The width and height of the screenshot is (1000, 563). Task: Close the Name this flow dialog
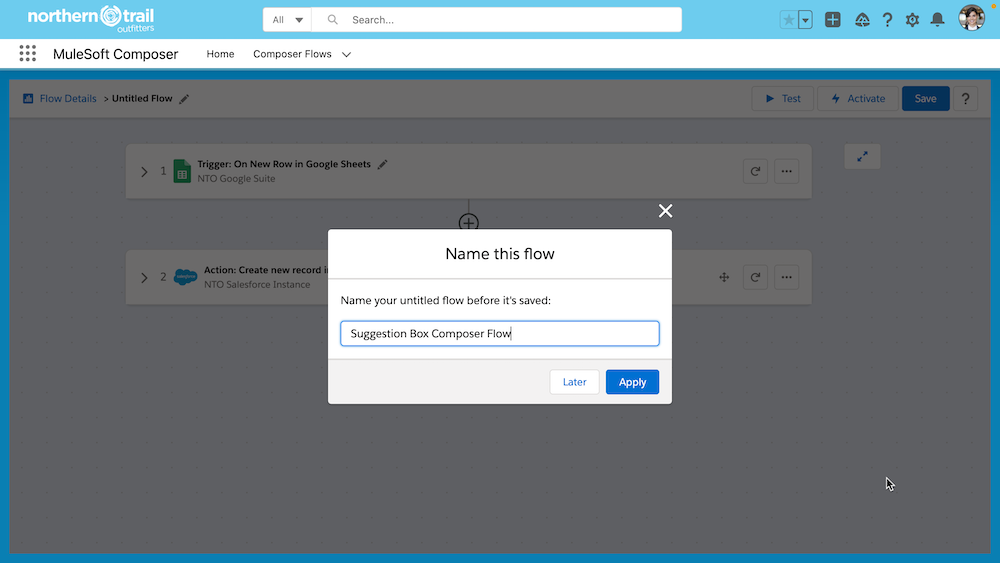(x=665, y=211)
